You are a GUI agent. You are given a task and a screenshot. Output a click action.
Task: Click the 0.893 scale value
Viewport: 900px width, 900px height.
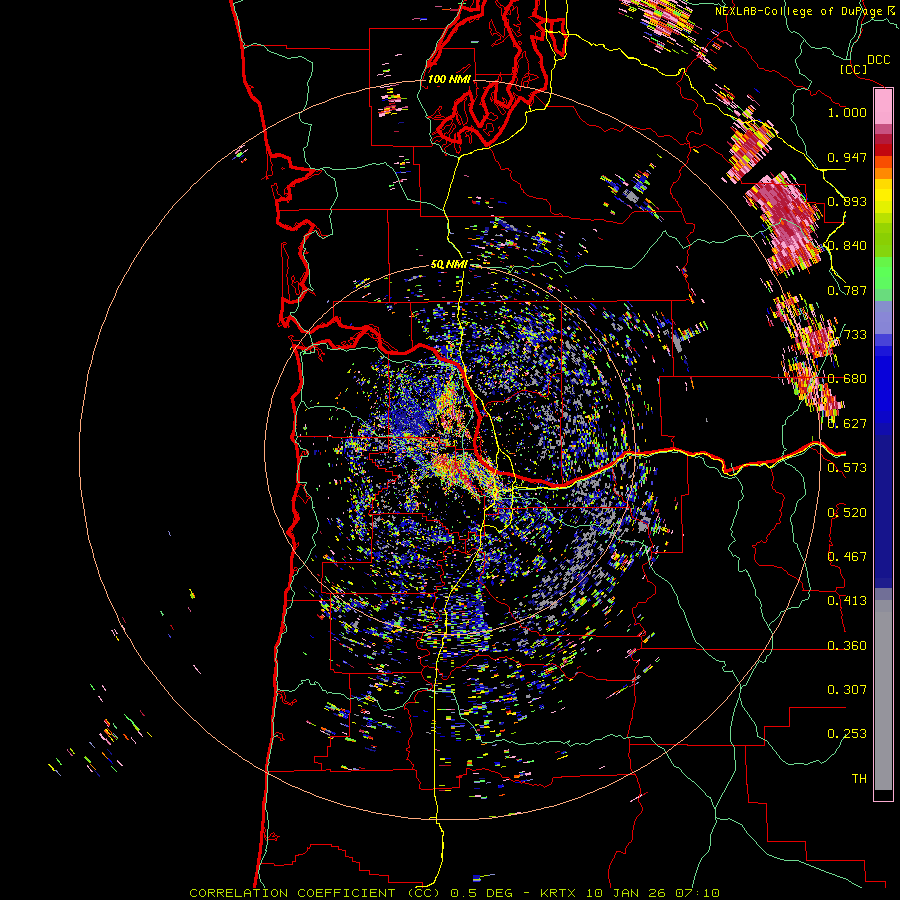tap(847, 201)
